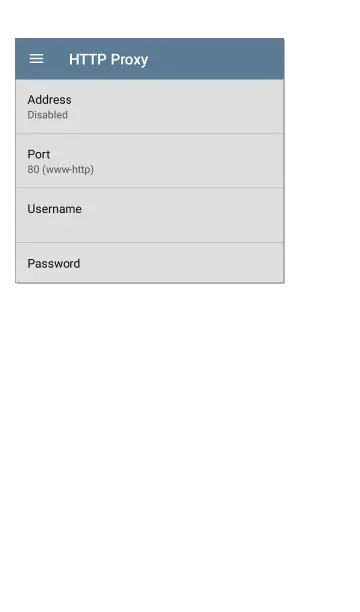Tap the three-line menu icon beside HTTP Proxy
The image size is (360, 612).
(x=36, y=59)
